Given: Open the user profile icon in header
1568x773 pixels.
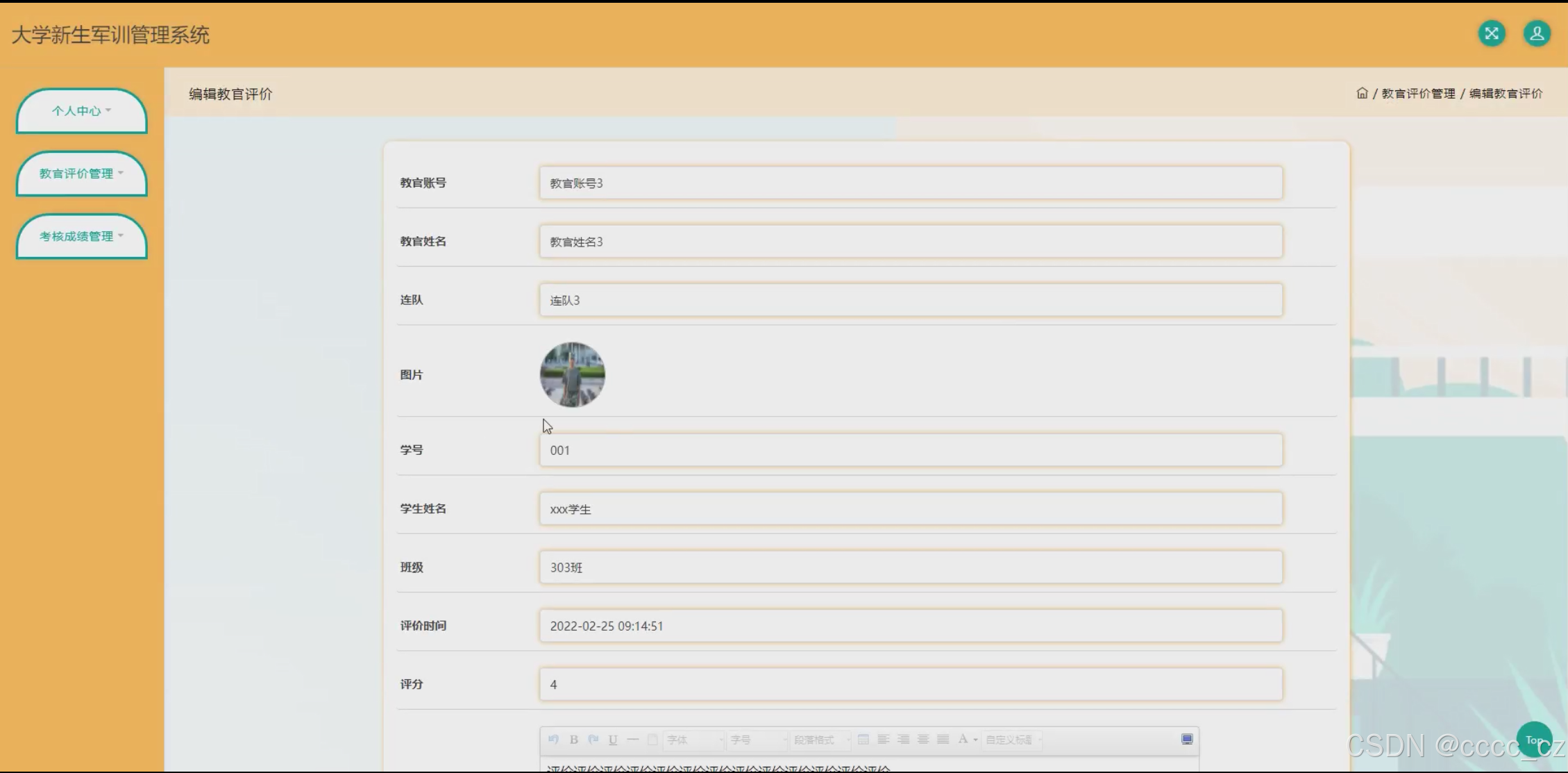Looking at the screenshot, I should [1537, 33].
